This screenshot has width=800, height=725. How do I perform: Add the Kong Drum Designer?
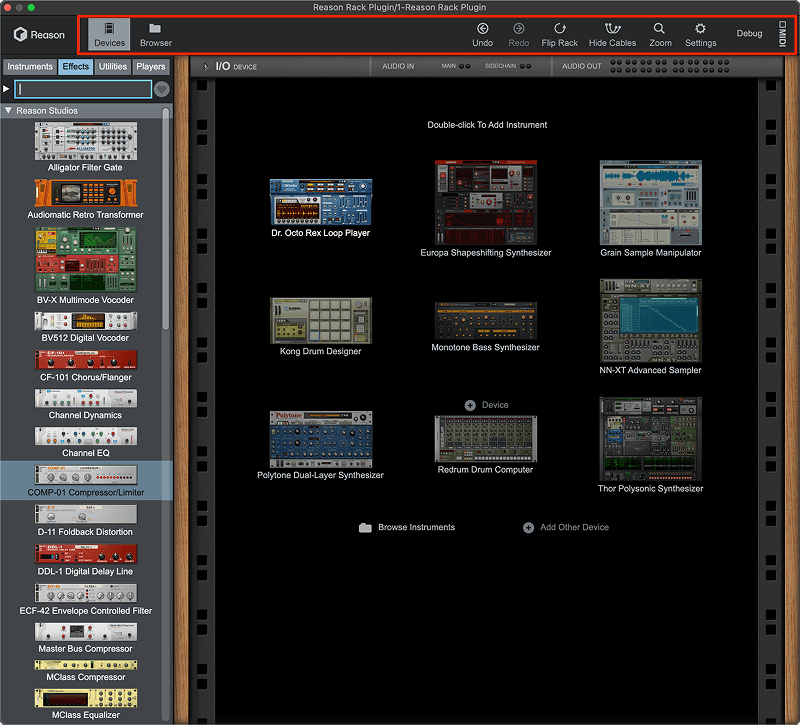tap(320, 327)
